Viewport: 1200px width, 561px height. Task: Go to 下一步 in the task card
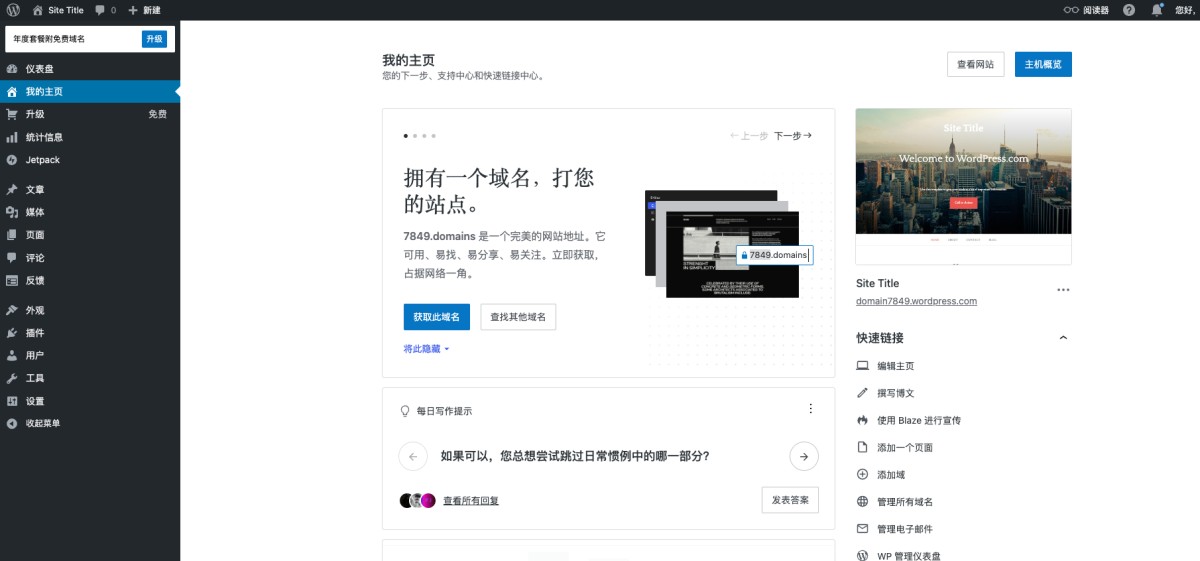click(x=792, y=136)
